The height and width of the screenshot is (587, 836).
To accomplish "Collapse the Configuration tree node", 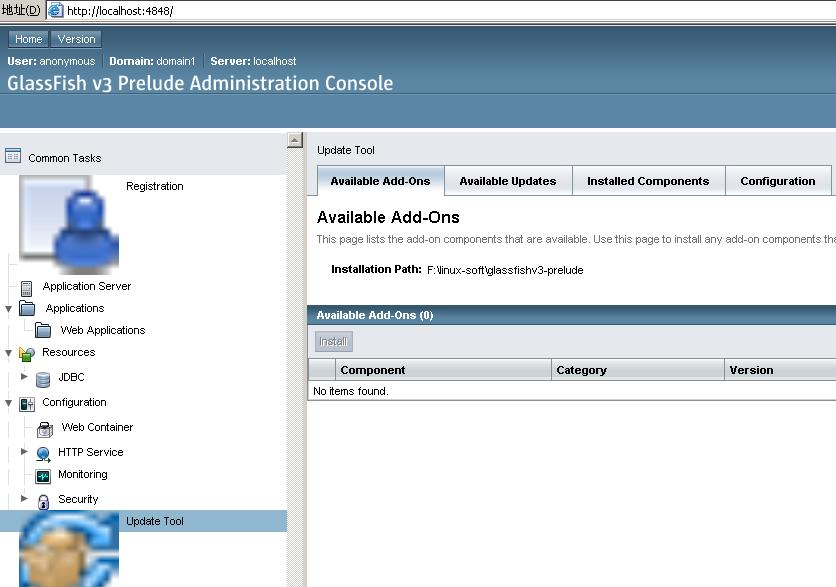I will tap(9, 403).
